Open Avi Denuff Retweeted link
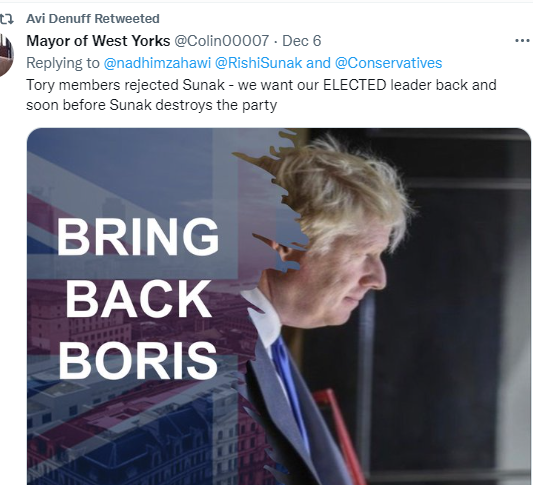The image size is (533, 485). [93, 19]
